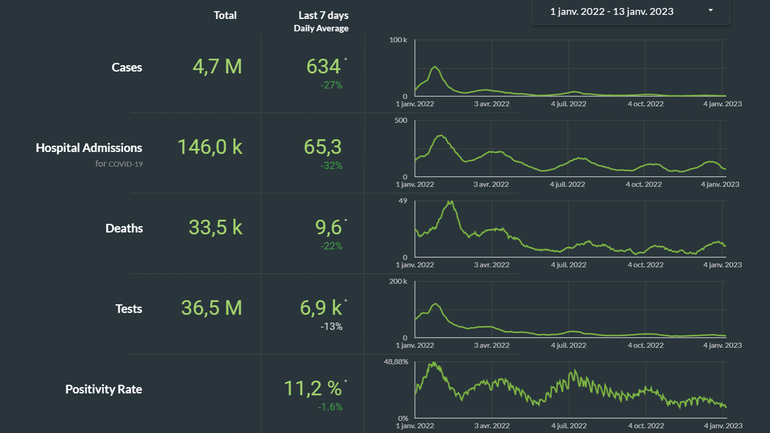The width and height of the screenshot is (770, 433).
Task: Click the date range dropdown arrow
Action: pyautogui.click(x=711, y=11)
